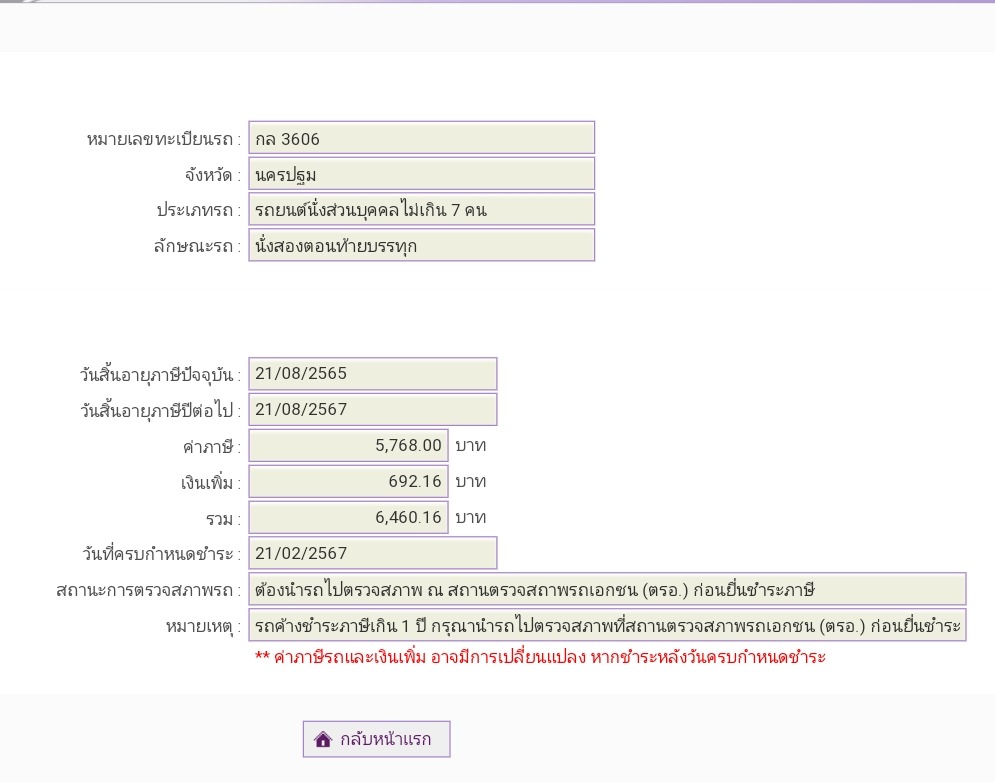
Task: Click the province field showing นครปฐม
Action: 421,174
